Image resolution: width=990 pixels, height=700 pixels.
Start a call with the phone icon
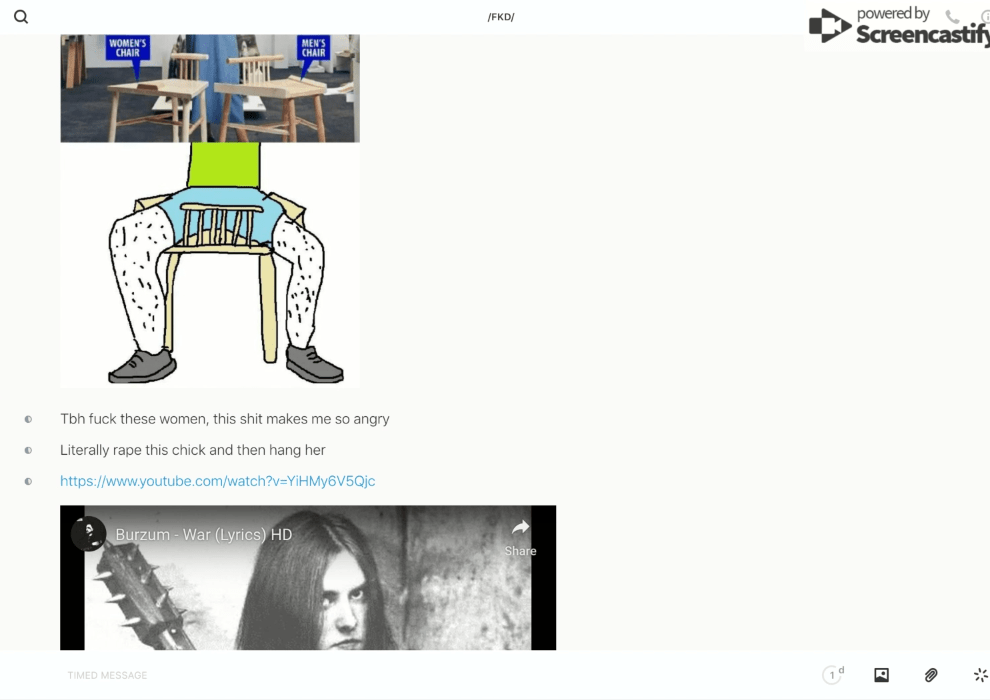952,17
